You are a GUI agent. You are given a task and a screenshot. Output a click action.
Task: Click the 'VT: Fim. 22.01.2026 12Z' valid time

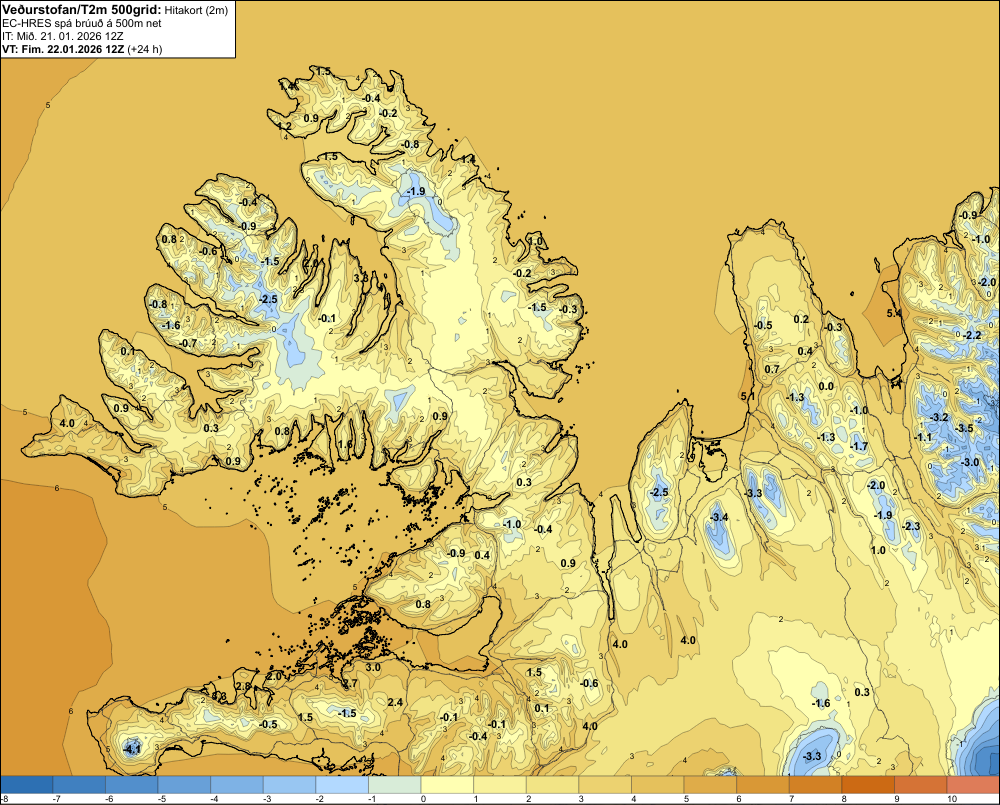(64, 49)
